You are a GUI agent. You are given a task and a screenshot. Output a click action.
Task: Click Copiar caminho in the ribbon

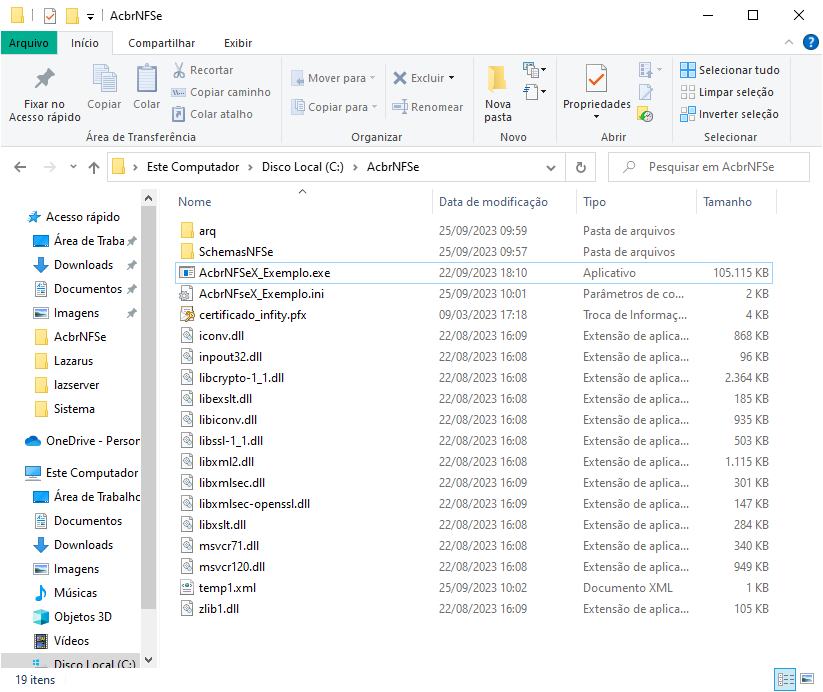(x=221, y=92)
